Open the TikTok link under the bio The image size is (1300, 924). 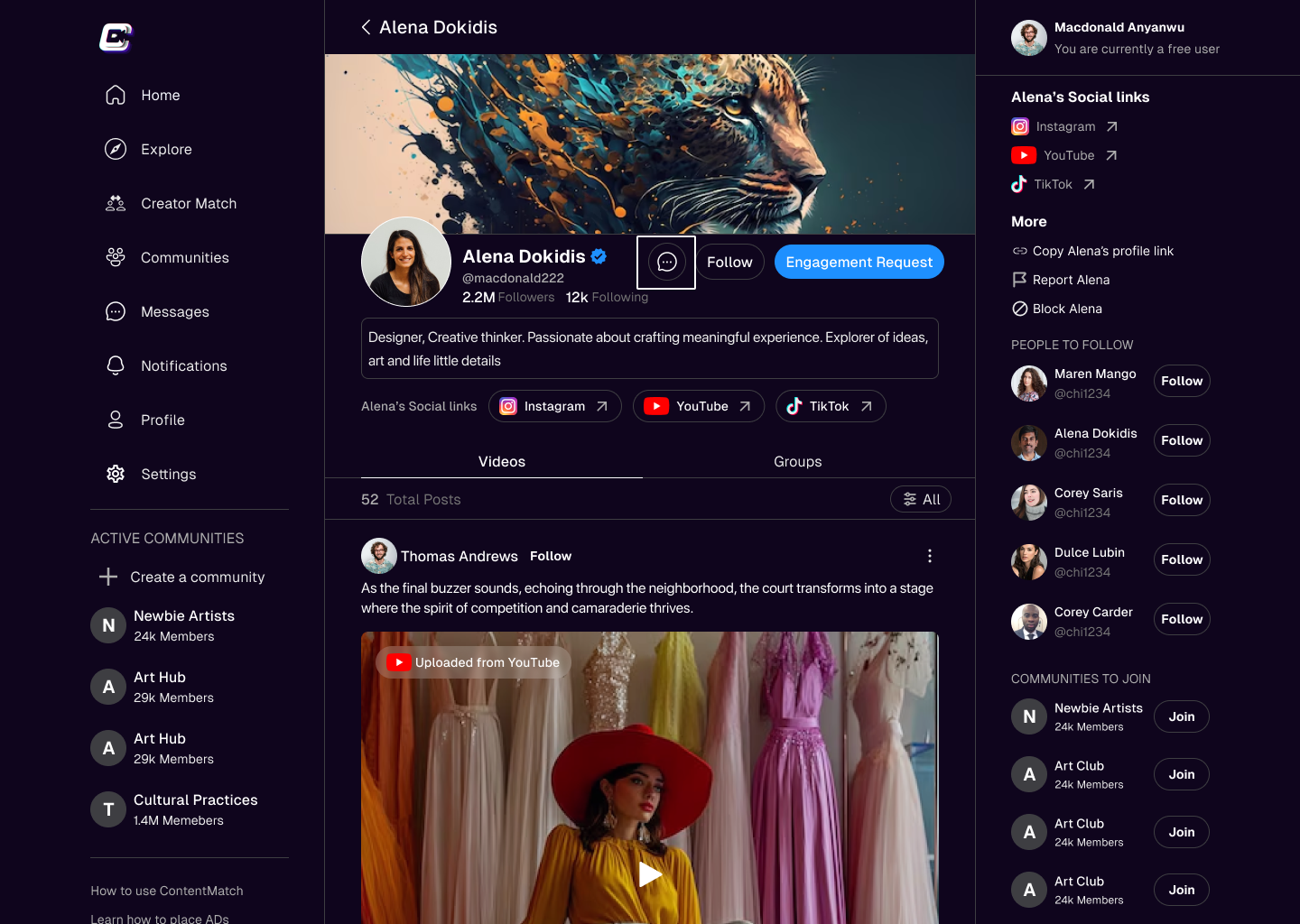point(830,406)
